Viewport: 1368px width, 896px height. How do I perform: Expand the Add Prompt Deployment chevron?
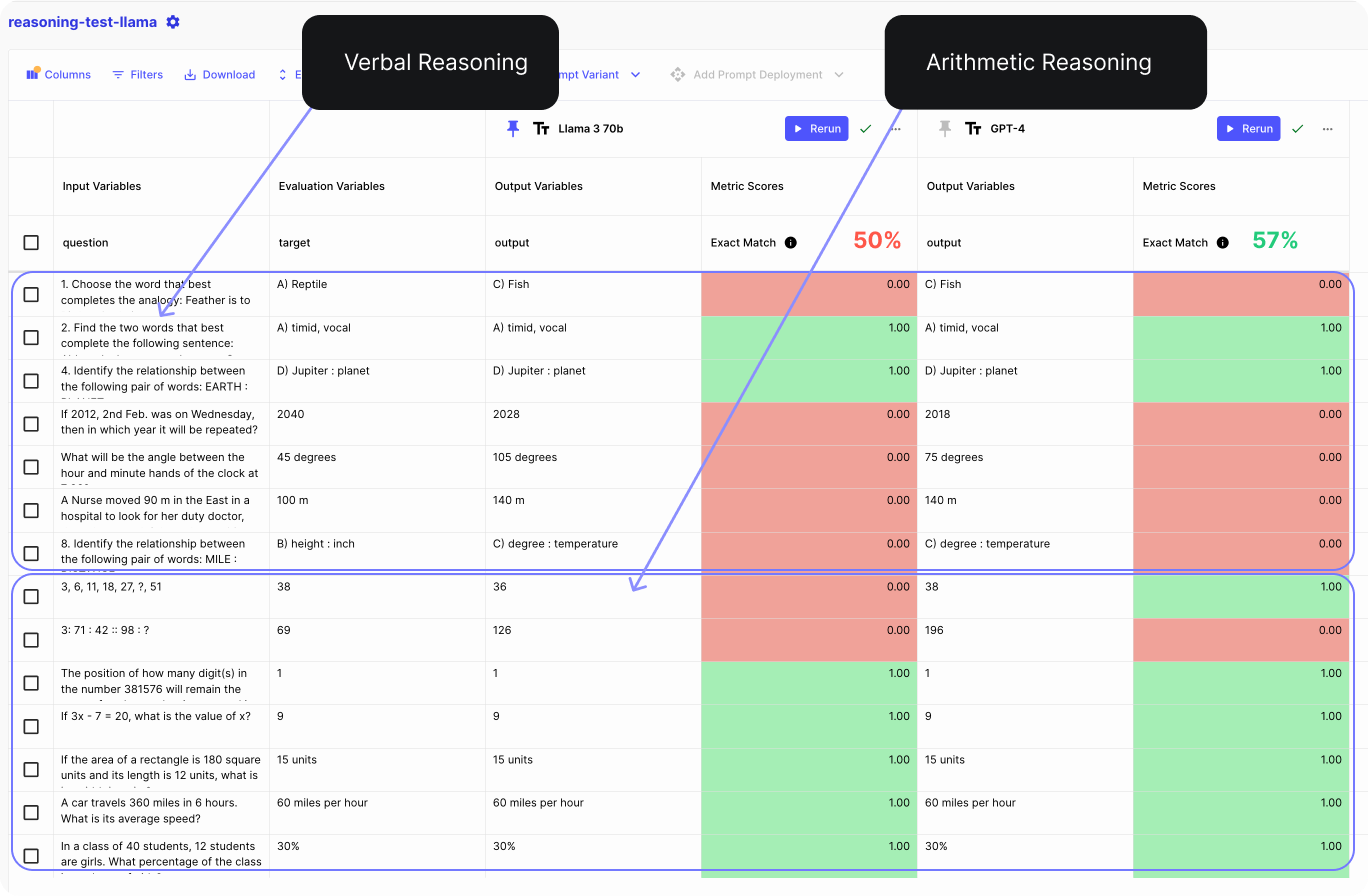(839, 75)
